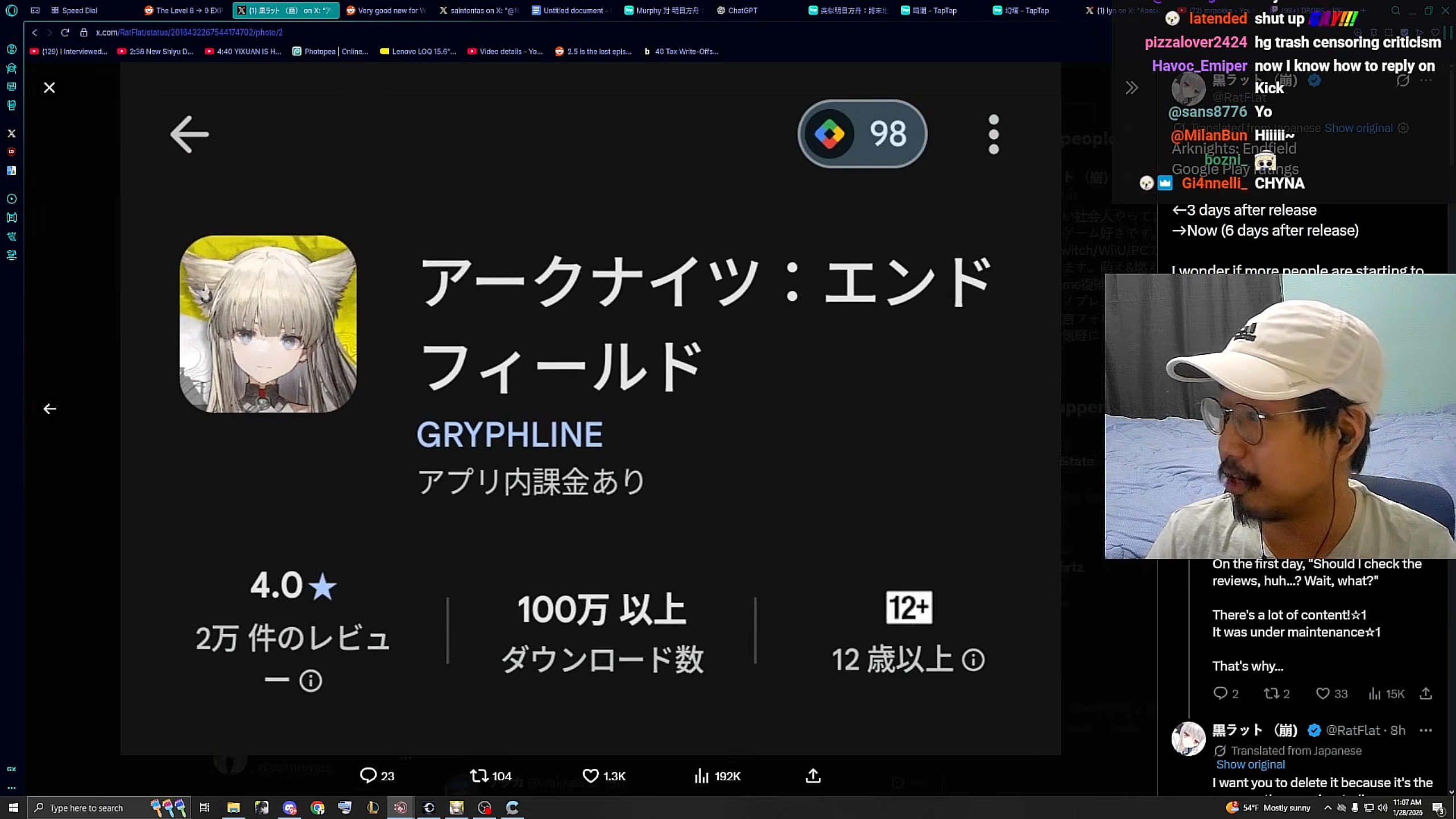Click the Windows taskbar search box
The height and width of the screenshot is (819, 1456).
point(85,808)
